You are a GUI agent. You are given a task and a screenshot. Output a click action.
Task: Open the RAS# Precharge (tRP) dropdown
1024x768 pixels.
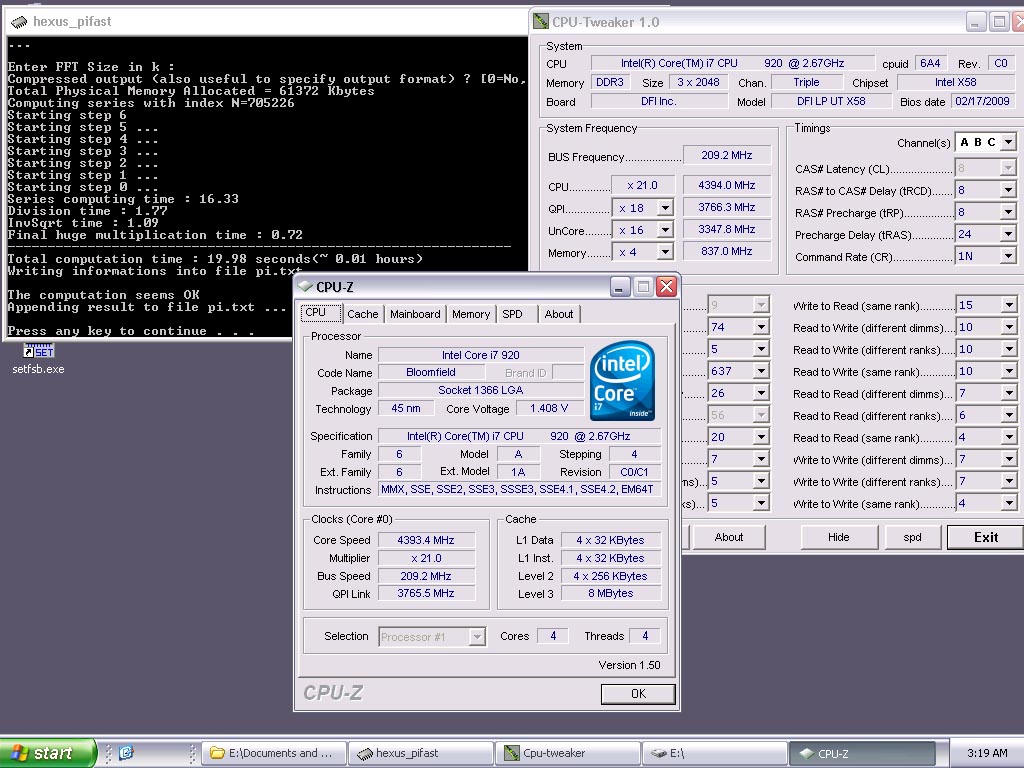(1008, 212)
